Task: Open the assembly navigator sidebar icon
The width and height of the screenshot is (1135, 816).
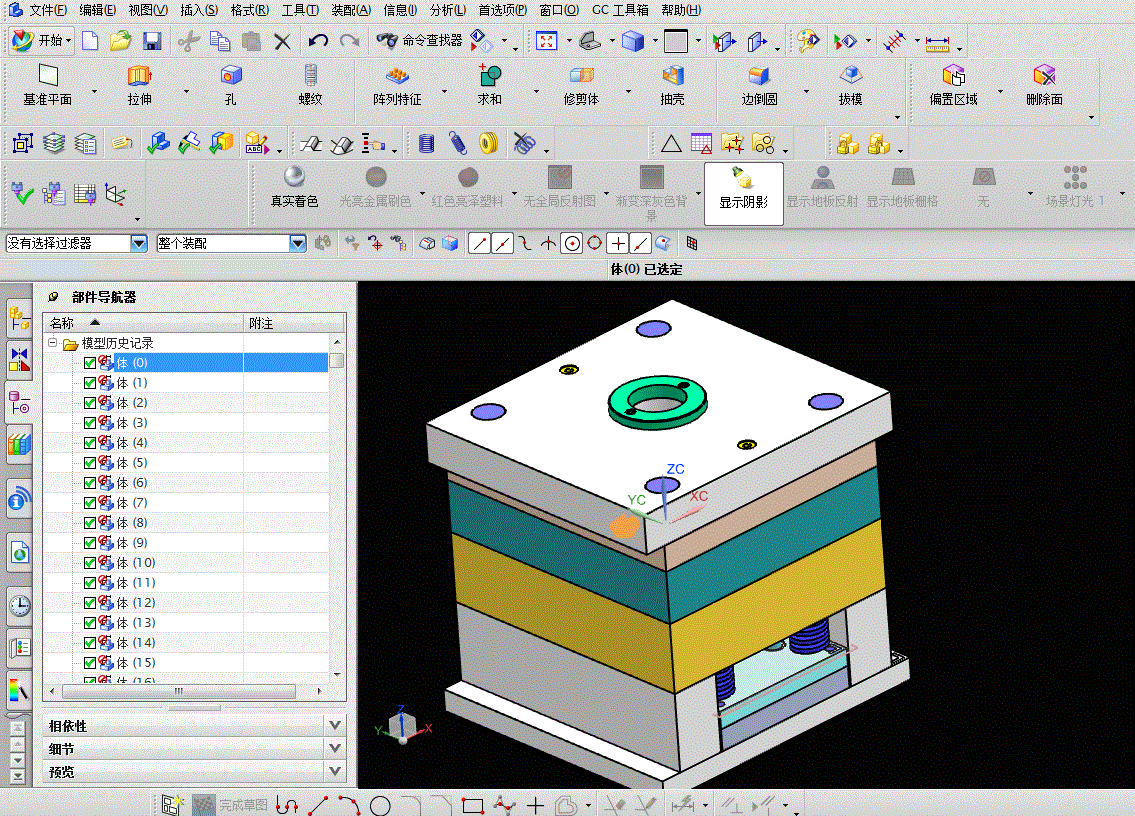Action: [x=20, y=319]
